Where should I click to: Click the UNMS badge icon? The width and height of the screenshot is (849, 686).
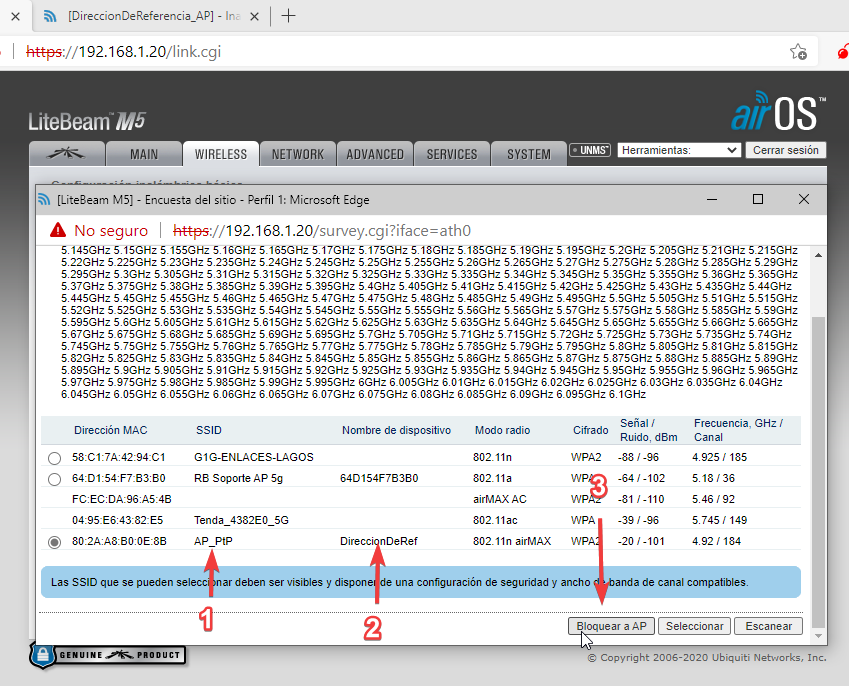pos(589,150)
